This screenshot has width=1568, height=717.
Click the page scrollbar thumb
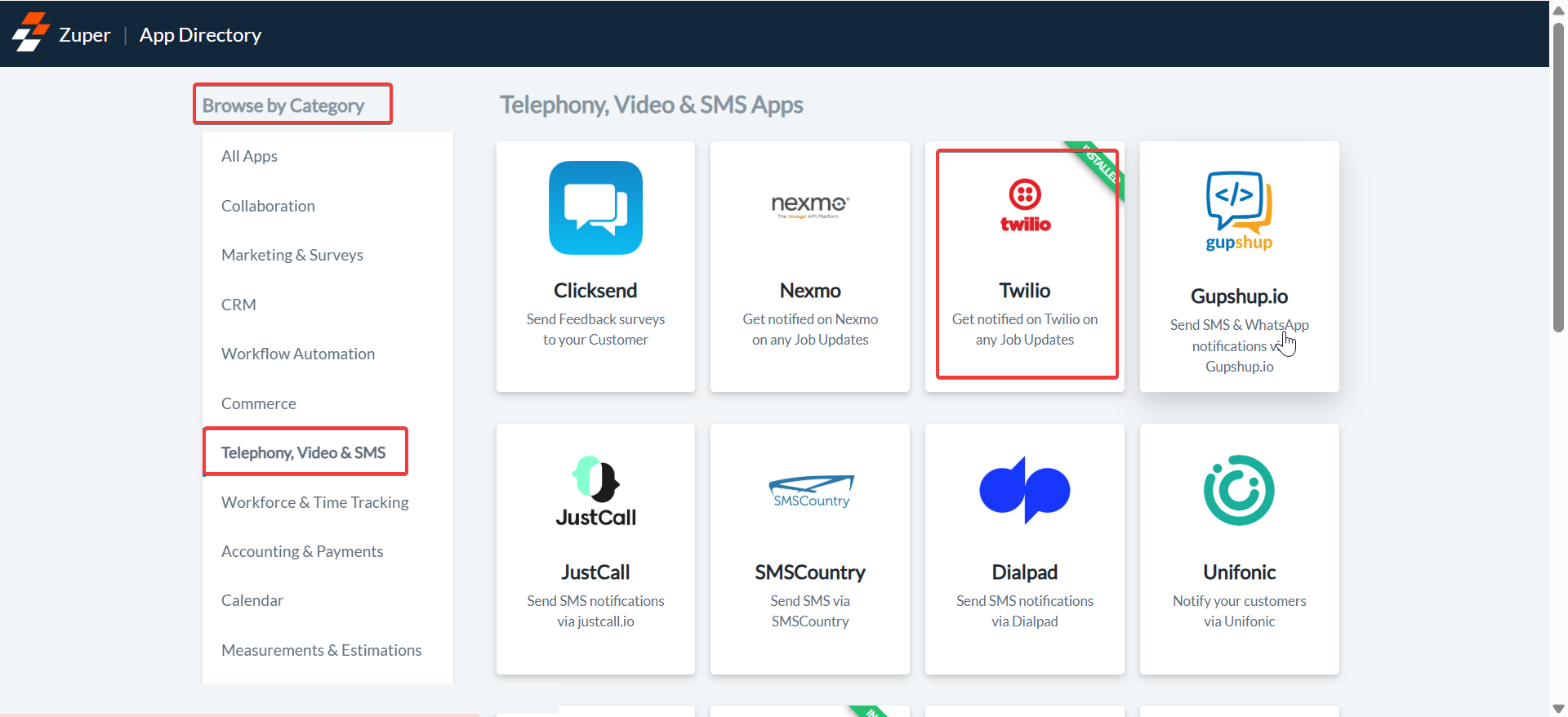1558,177
